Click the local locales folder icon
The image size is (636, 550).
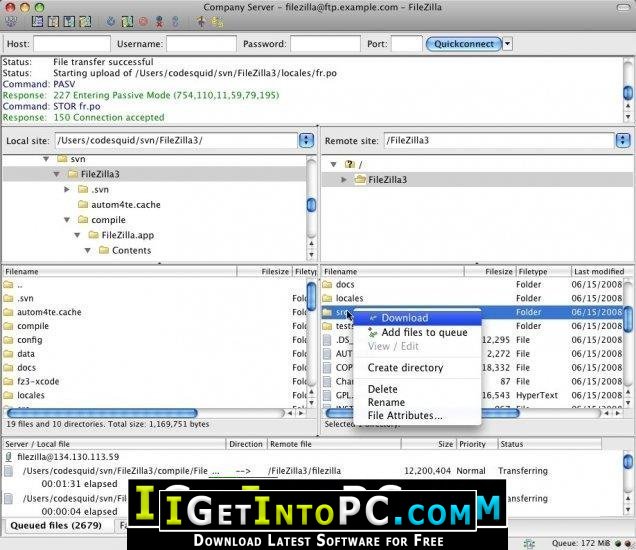click(x=9, y=395)
